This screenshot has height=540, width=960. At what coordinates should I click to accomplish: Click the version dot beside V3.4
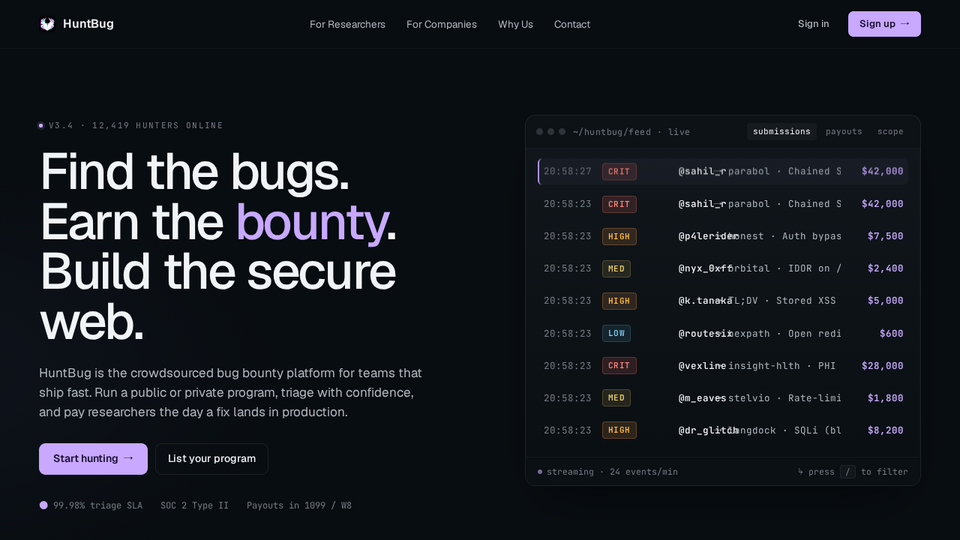[41, 126]
